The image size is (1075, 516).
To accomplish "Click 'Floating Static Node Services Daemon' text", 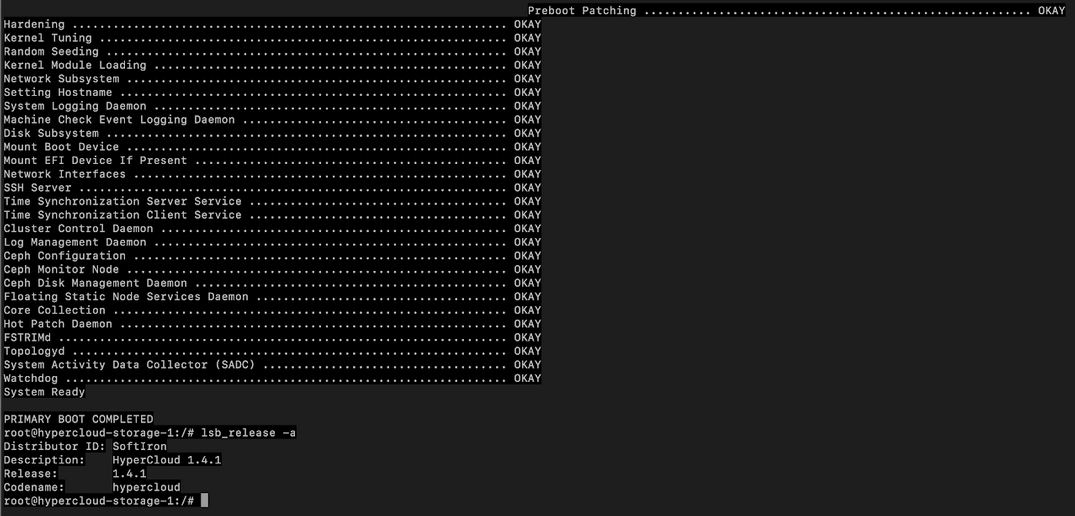I will (126, 297).
